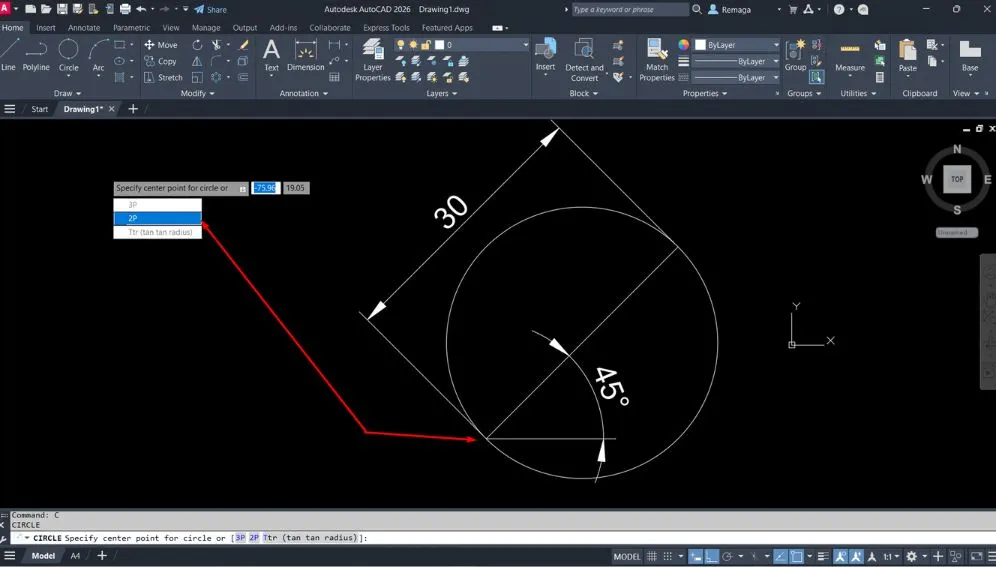Screen dimensions: 996x567
Task: Click the Save icon in quick access toolbar
Action: 62,10
